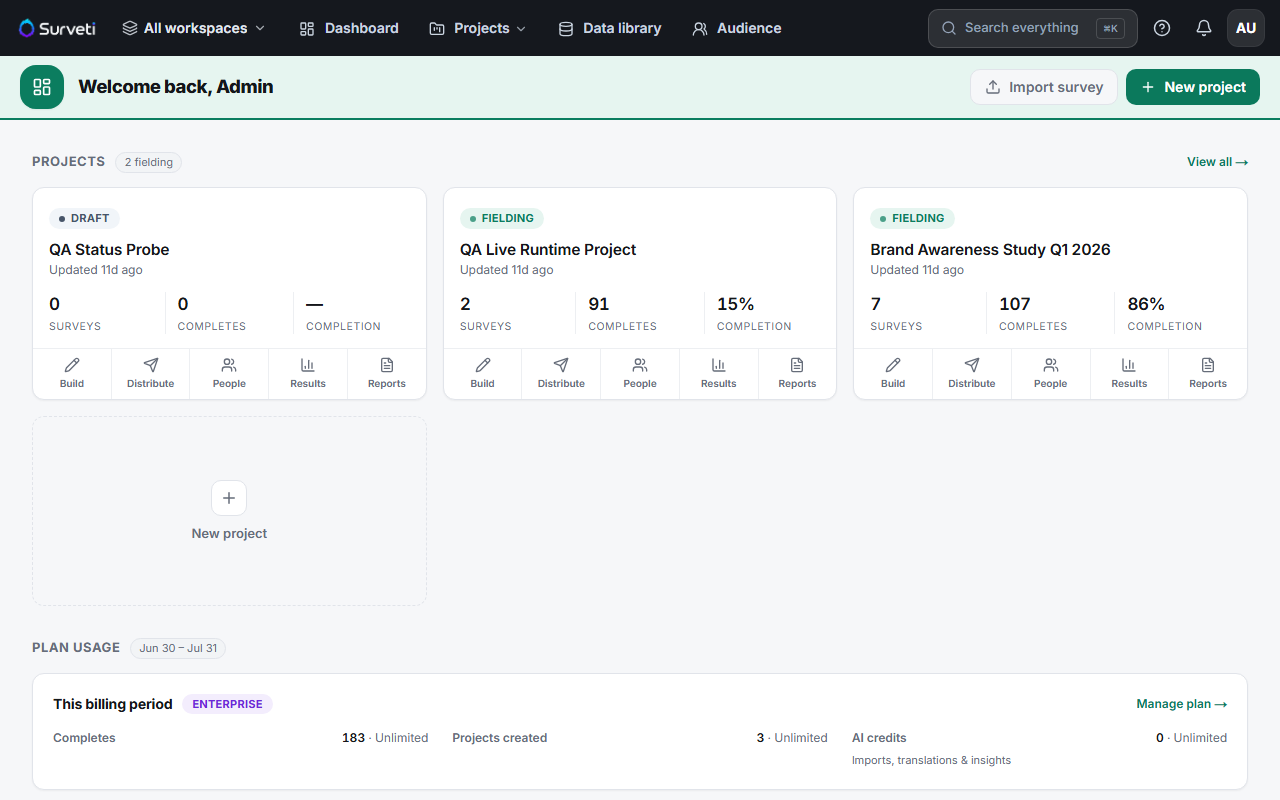Viewport: 1280px width, 800px height.
Task: Click the ENTERPRISE plan badge
Action: pyautogui.click(x=227, y=704)
